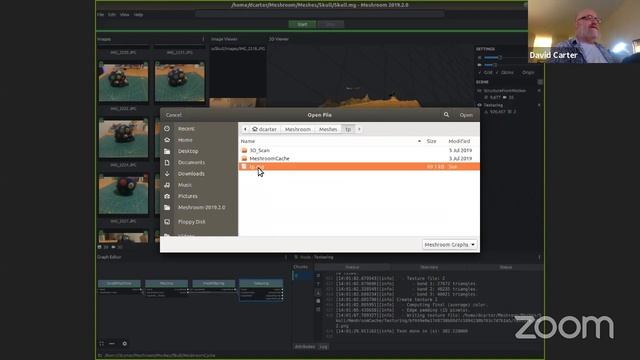Select chunk 0 in Chunks list

[x=302, y=276]
